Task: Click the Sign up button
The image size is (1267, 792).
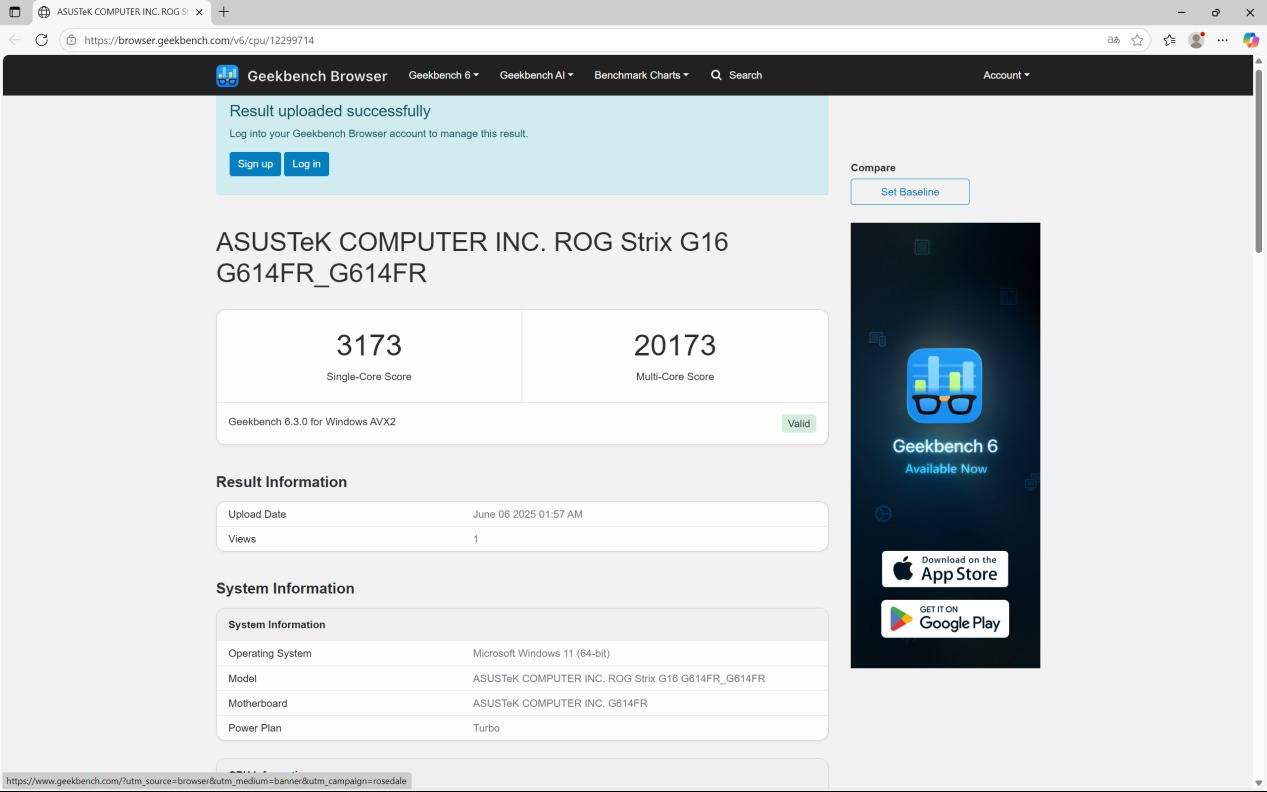Action: [x=255, y=164]
